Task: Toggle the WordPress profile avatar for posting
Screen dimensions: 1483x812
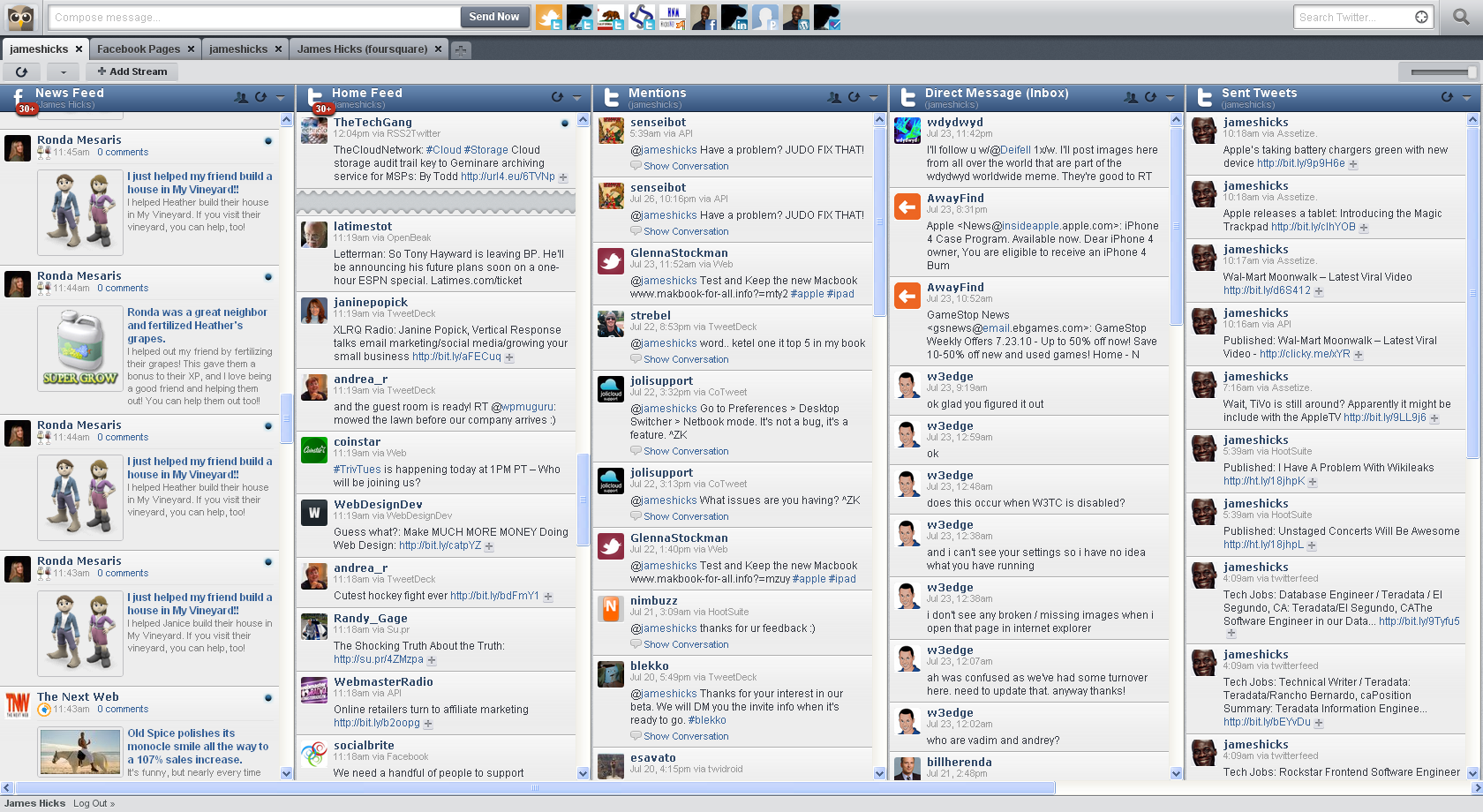Action: point(796,17)
